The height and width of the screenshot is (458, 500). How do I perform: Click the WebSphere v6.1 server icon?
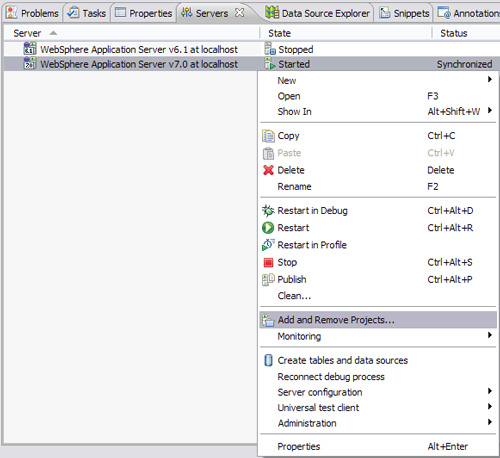pos(30,49)
